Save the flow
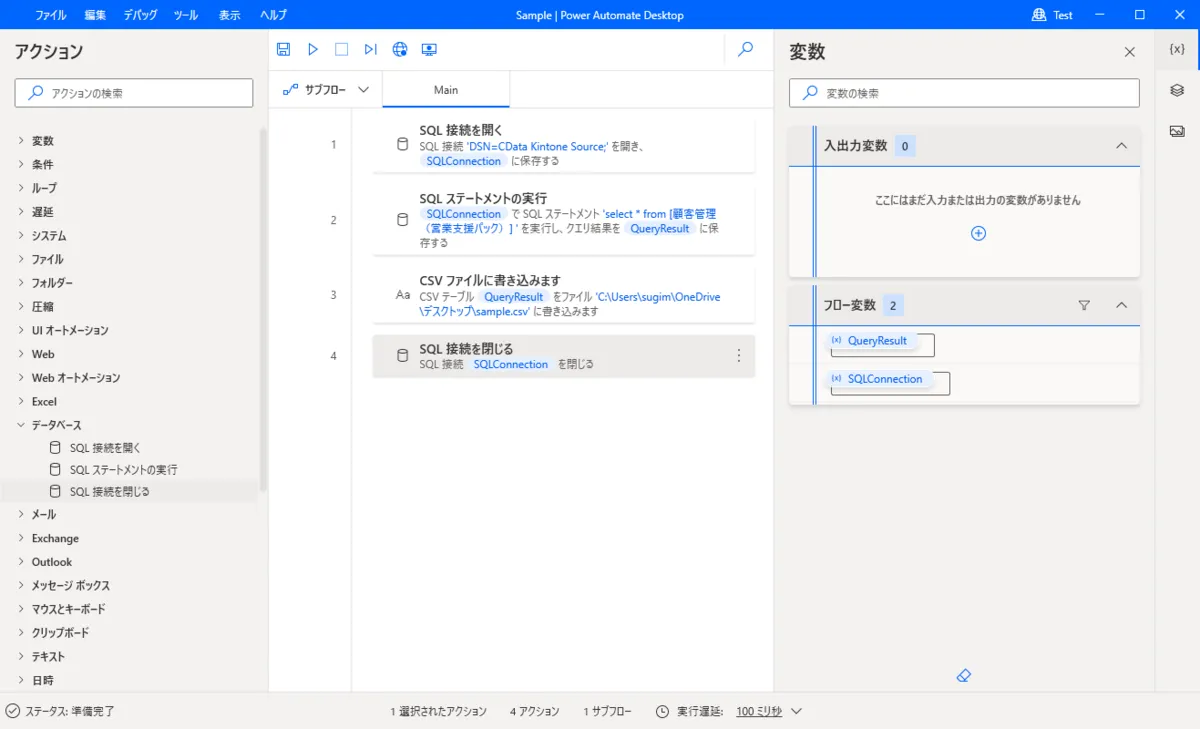The height and width of the screenshot is (729, 1200). pos(283,48)
